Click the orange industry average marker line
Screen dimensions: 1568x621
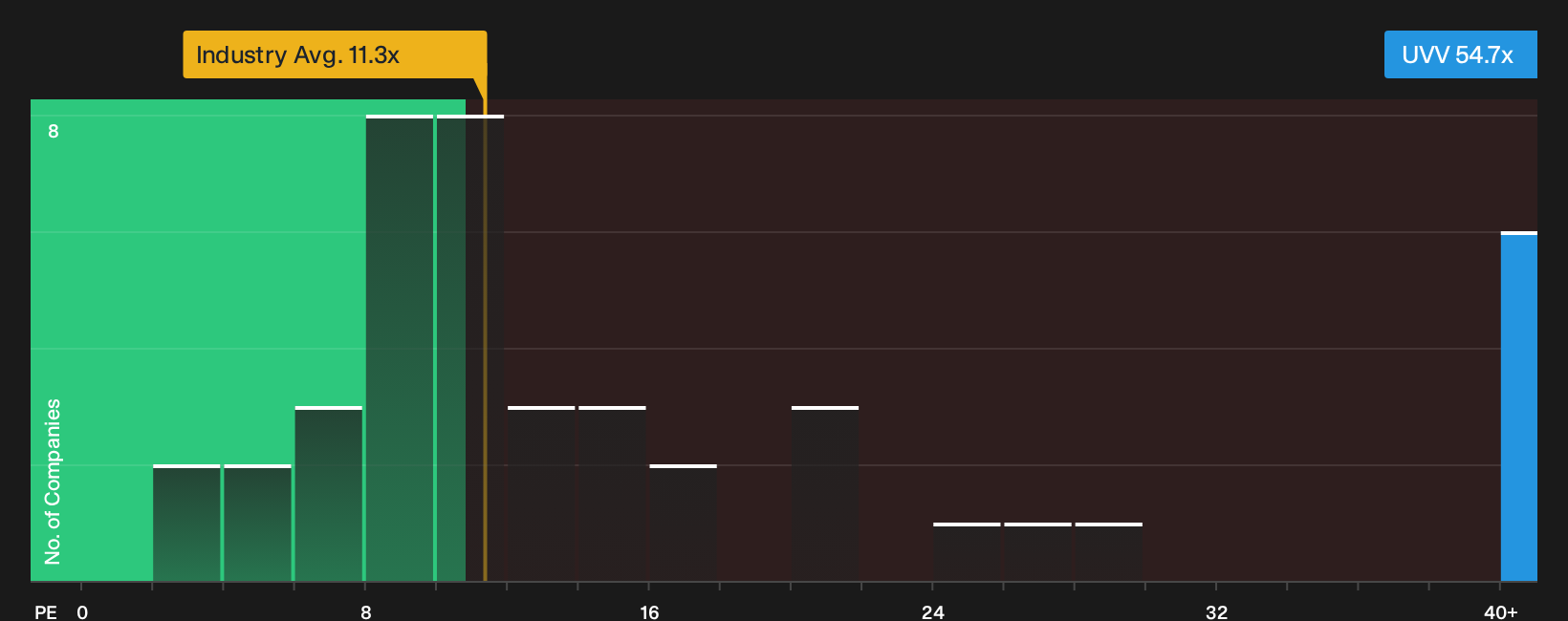click(x=485, y=330)
